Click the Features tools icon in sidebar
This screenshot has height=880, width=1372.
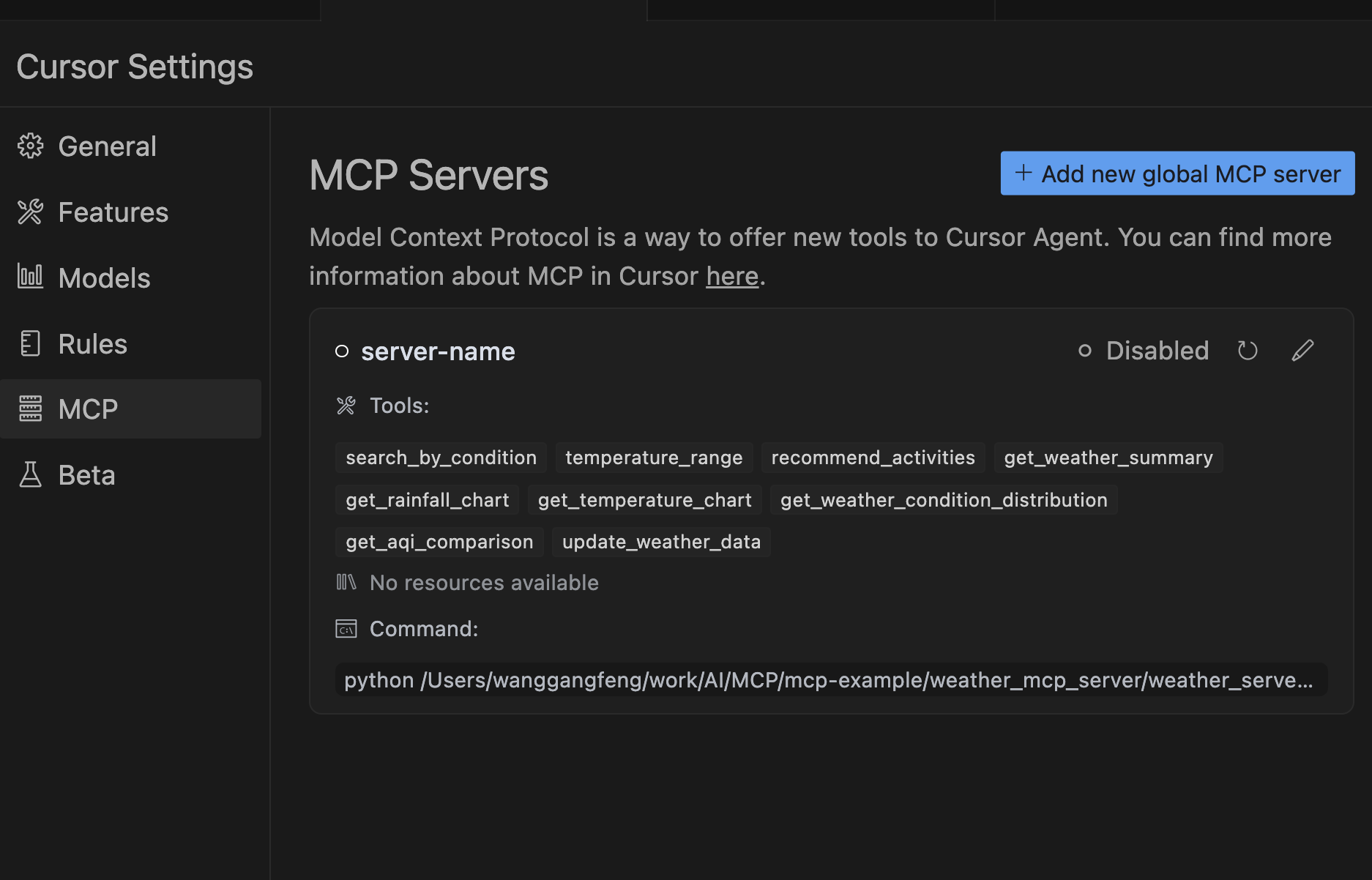point(30,212)
